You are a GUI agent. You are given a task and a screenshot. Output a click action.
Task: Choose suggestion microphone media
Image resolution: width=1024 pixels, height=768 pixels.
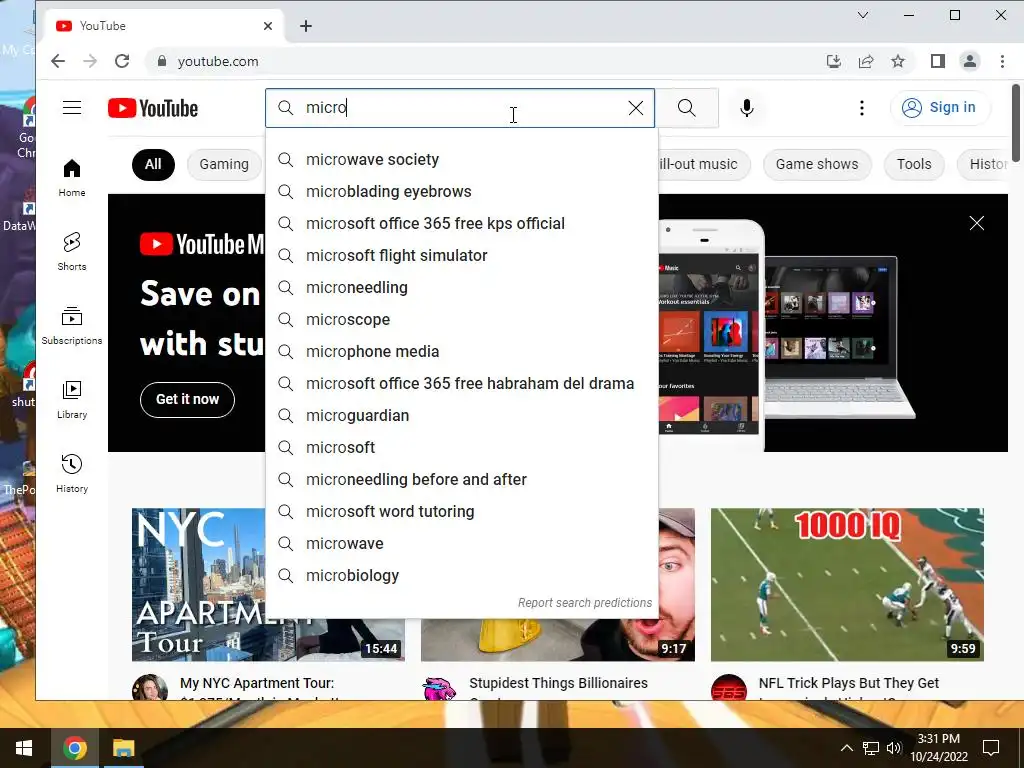[462, 351]
